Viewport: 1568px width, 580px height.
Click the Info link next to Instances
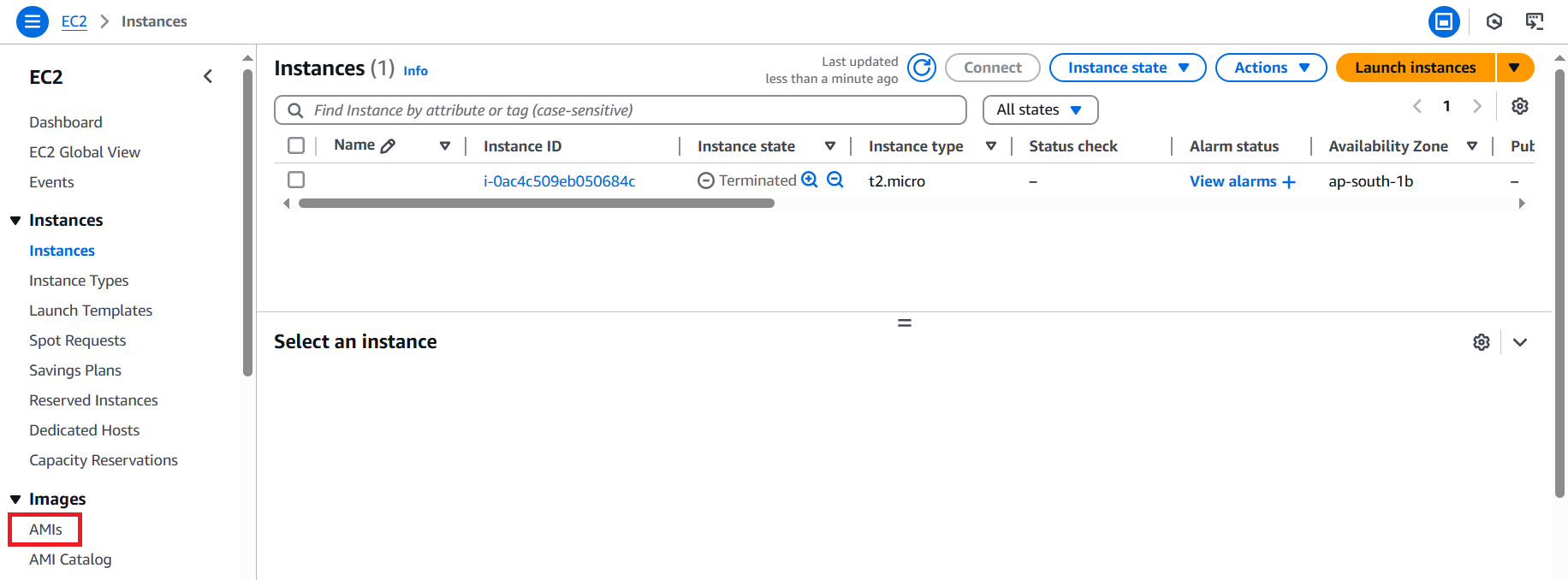click(x=416, y=71)
